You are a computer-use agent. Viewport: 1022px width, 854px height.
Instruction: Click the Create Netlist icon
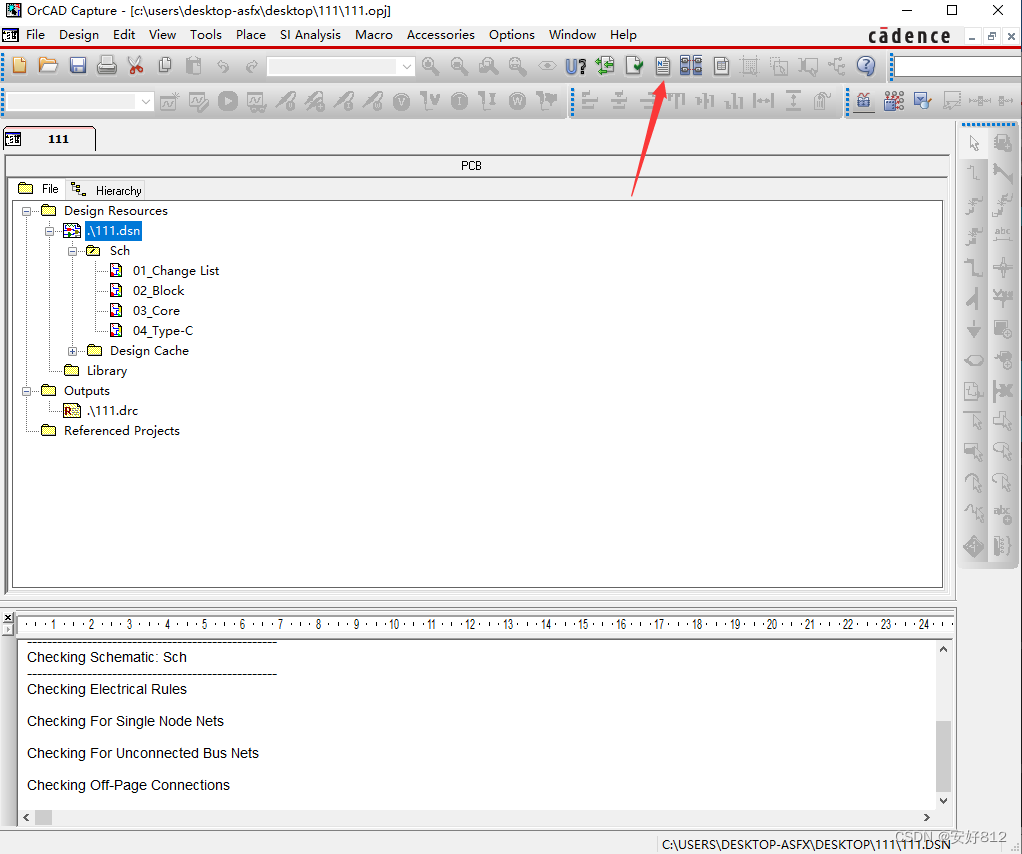pos(663,65)
